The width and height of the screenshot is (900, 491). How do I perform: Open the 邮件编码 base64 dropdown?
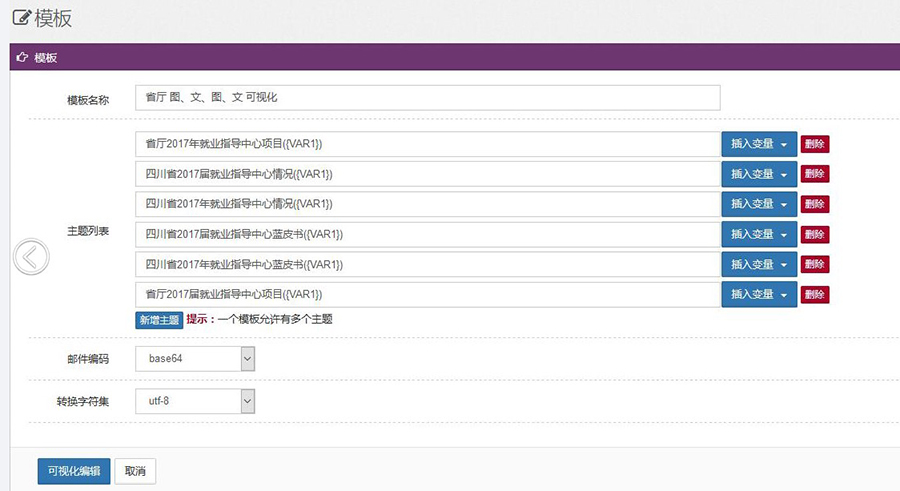pyautogui.click(x=195, y=358)
